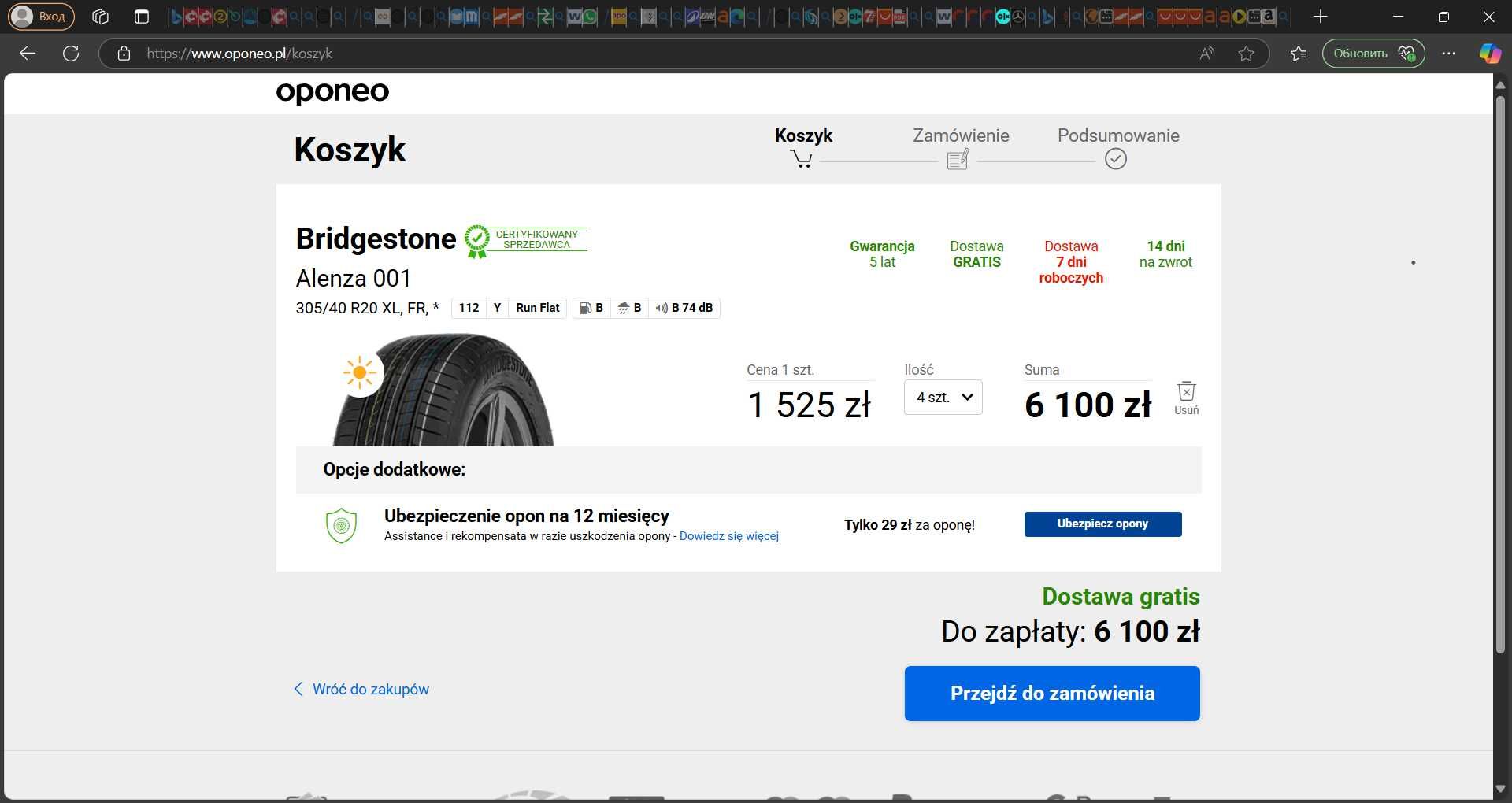Open a new tab with plus icon
The height and width of the screenshot is (803, 1512).
point(1321,17)
